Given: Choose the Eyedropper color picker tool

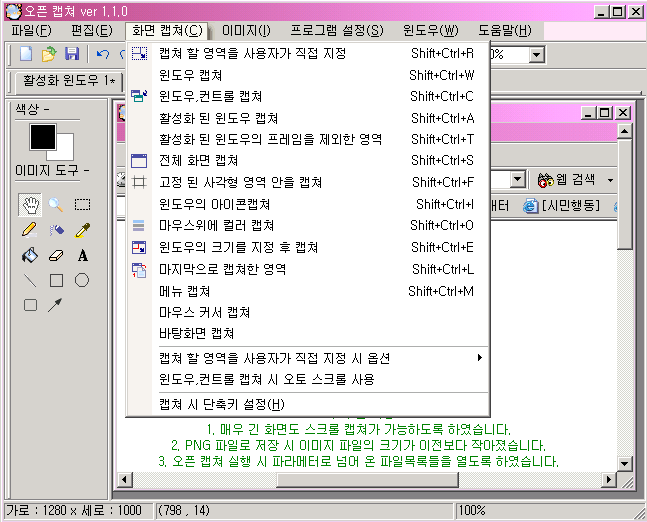Looking at the screenshot, I should click(x=82, y=230).
